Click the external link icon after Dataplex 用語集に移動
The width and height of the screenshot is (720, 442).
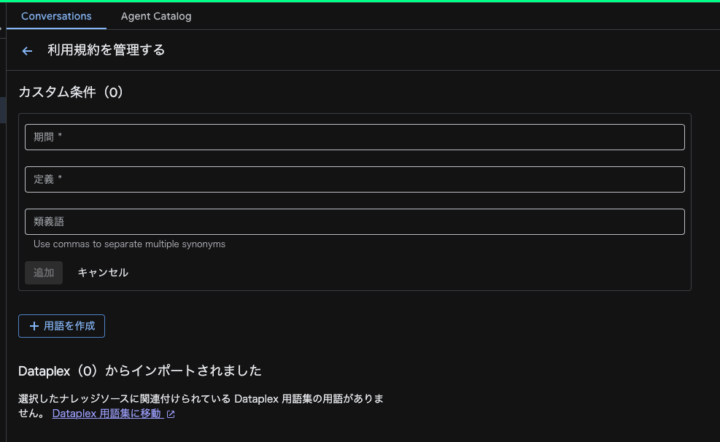[171, 414]
